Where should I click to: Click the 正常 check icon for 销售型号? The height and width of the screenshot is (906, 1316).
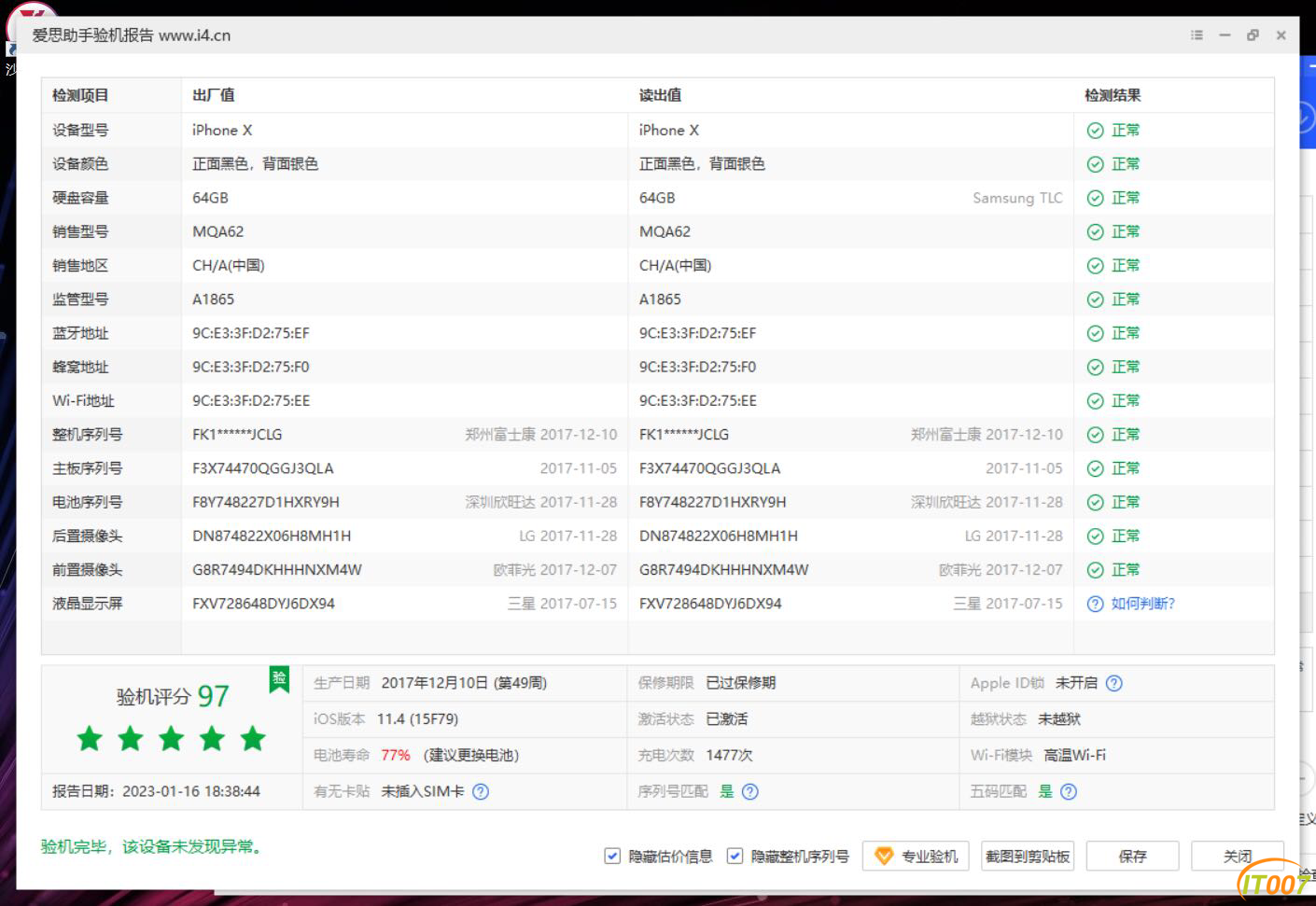click(x=1096, y=231)
